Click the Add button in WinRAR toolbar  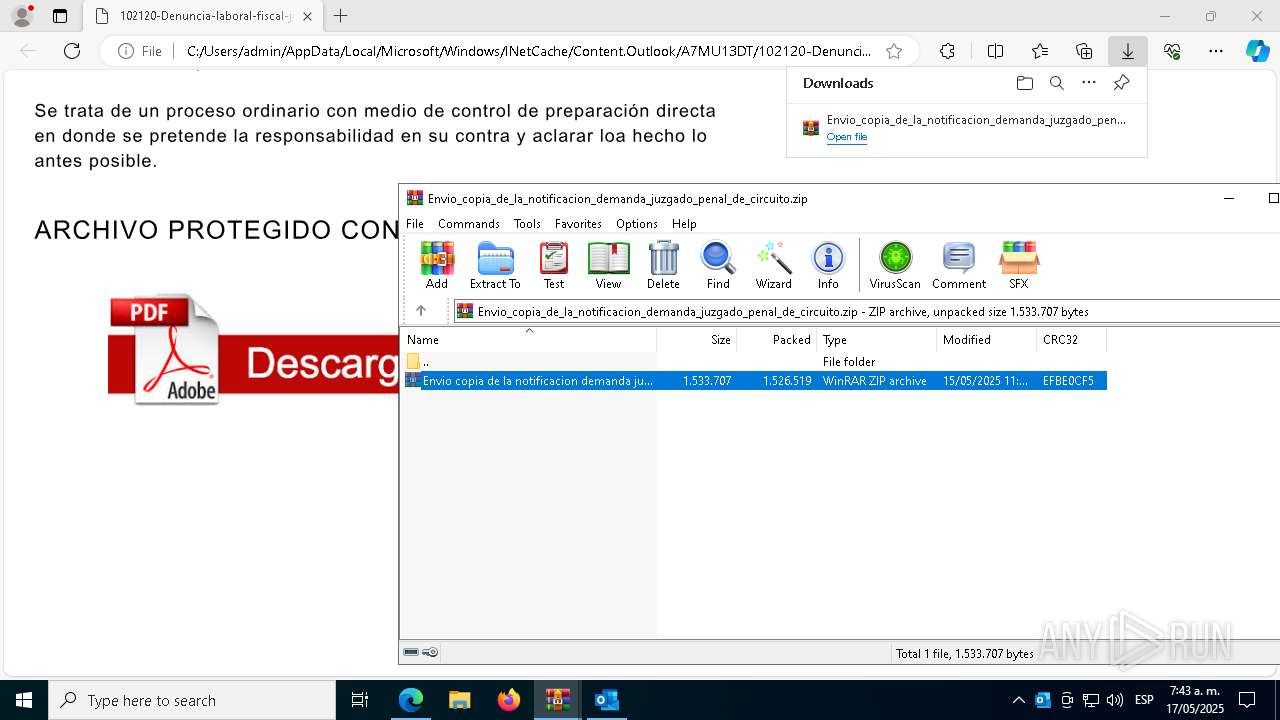pyautogui.click(x=437, y=266)
